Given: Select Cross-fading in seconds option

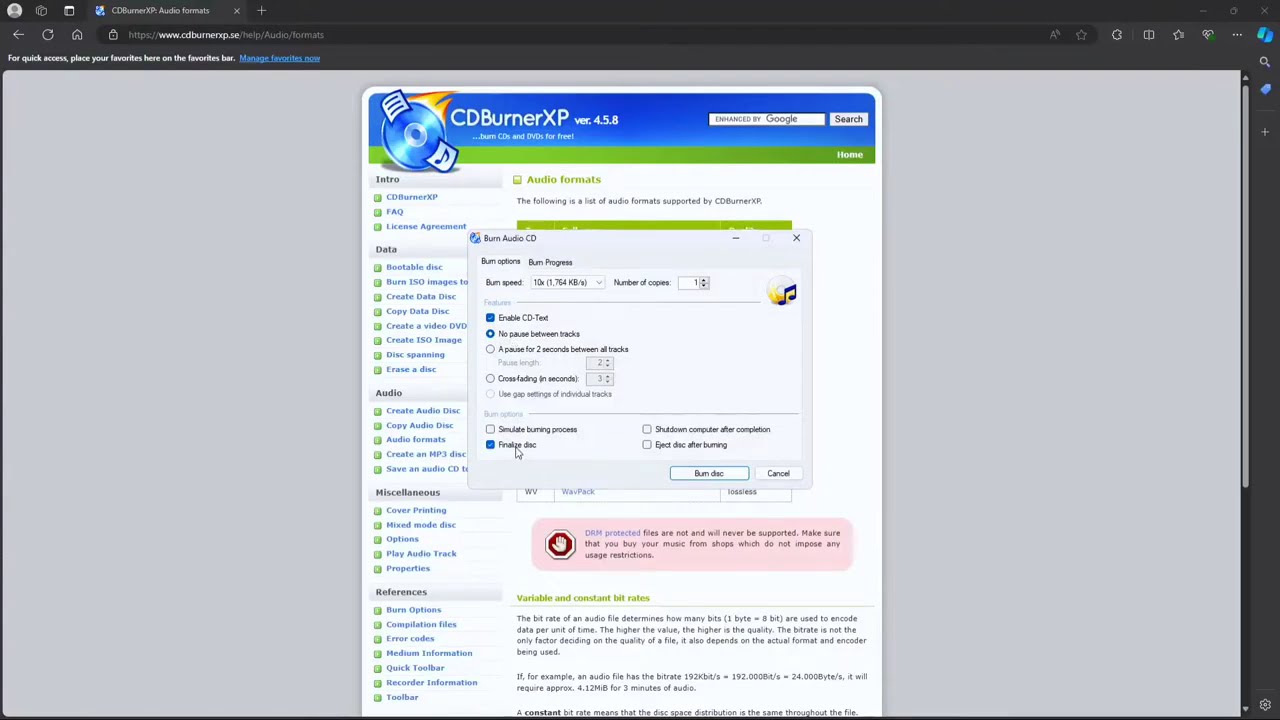Looking at the screenshot, I should 490,379.
